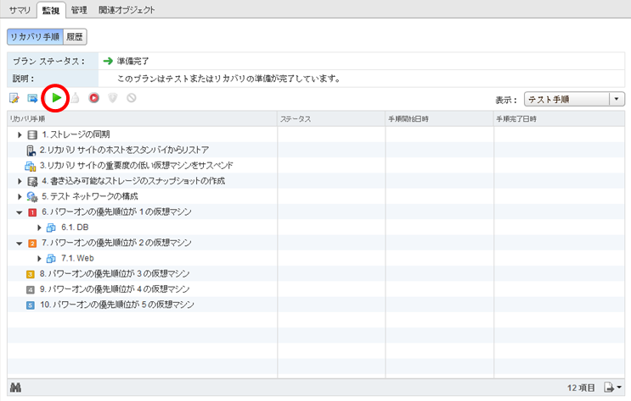Expand the 6.1. DB item
Screen dimensions: 631x401
coord(39,228)
